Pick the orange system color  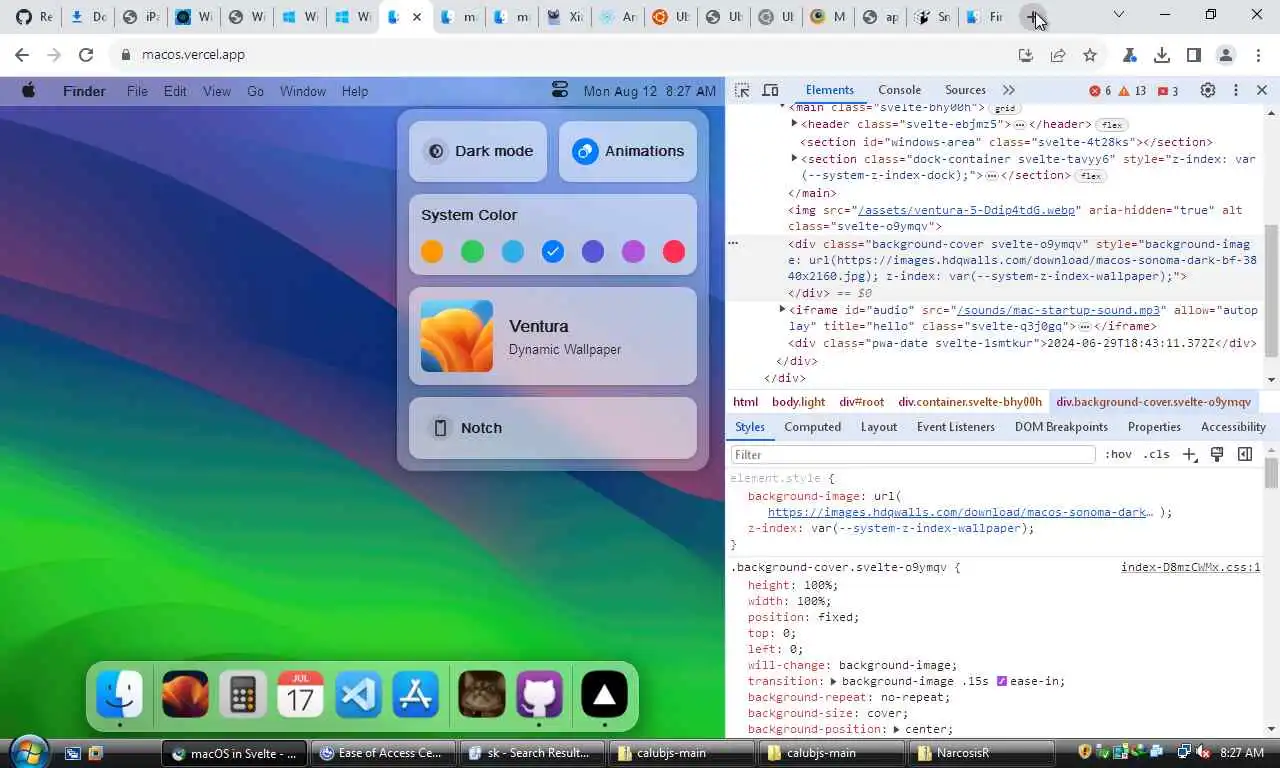(x=432, y=251)
